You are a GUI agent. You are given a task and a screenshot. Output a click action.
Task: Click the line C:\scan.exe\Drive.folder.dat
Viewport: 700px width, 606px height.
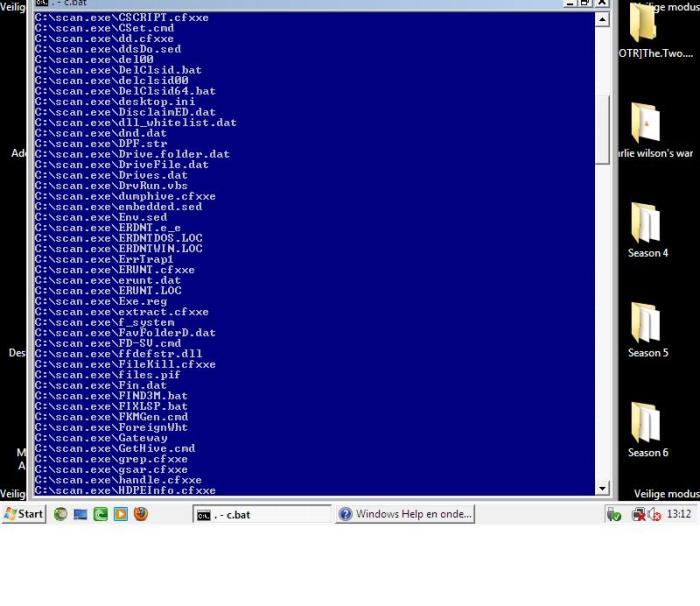coord(132,155)
